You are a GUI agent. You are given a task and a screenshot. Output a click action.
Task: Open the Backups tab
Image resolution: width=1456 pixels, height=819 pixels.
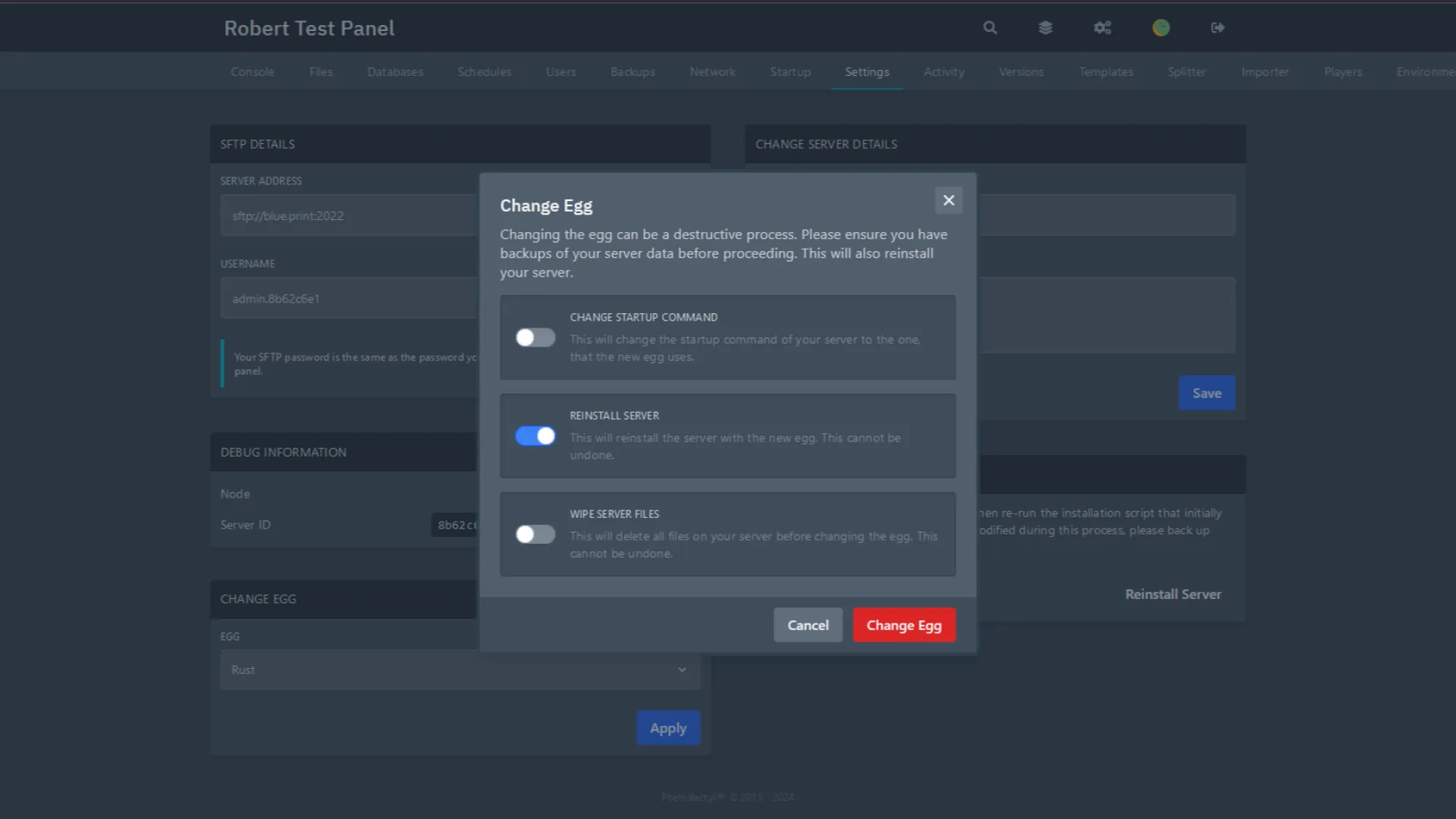tap(632, 72)
